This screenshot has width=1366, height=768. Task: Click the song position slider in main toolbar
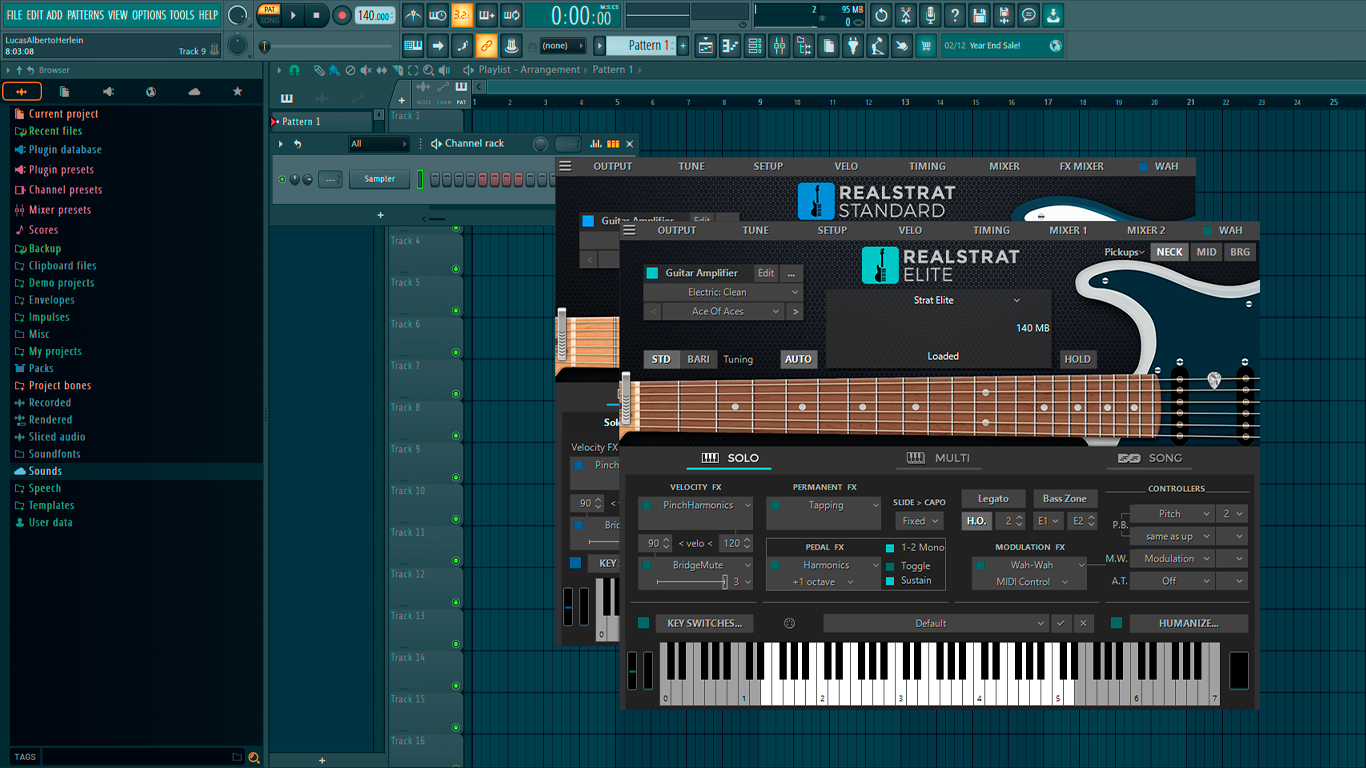(264, 46)
